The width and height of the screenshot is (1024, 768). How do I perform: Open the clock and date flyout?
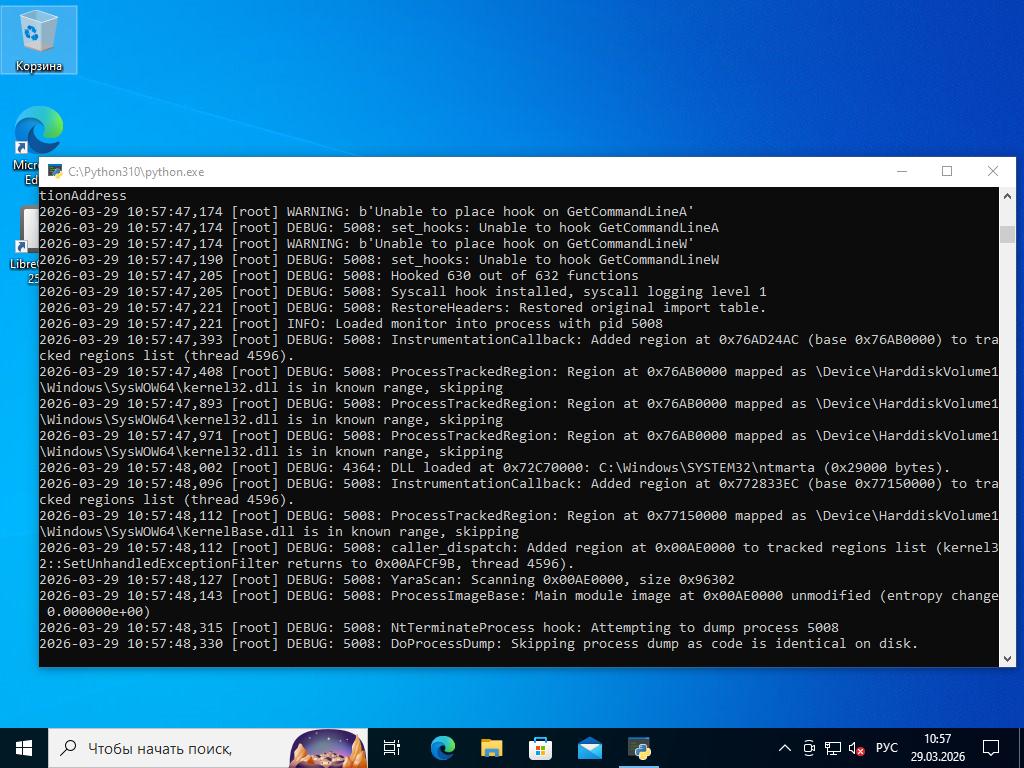tap(937, 747)
